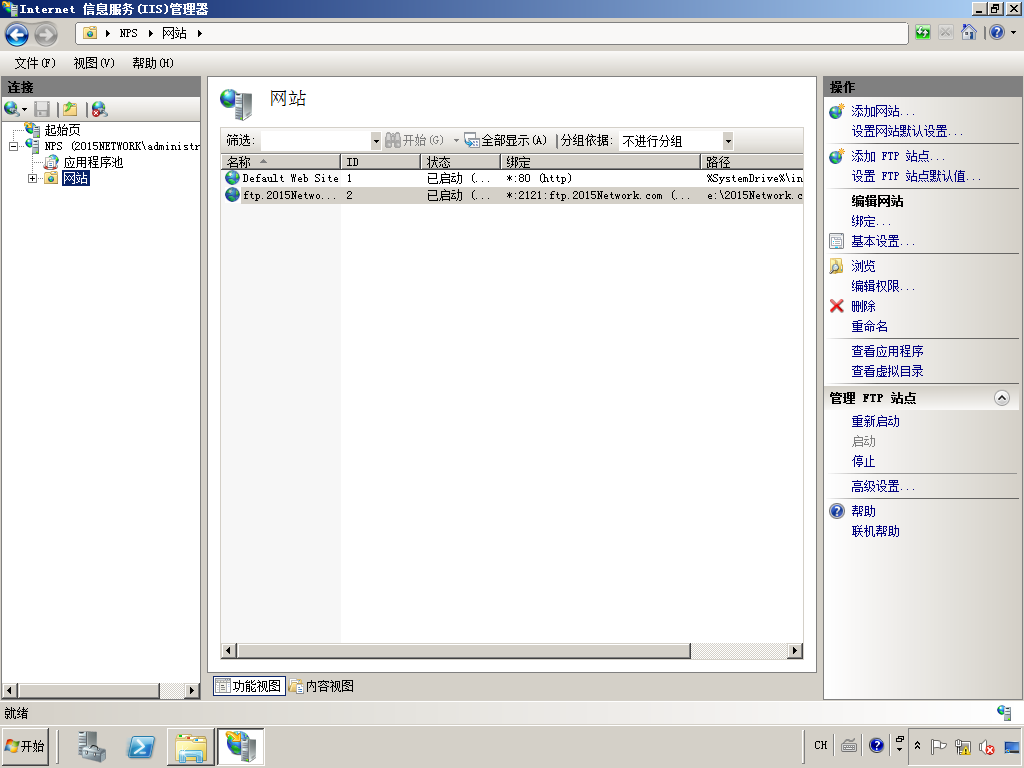The height and width of the screenshot is (768, 1024).
Task: Click 停止 under 管理 FTP 站点
Action: coord(863,461)
